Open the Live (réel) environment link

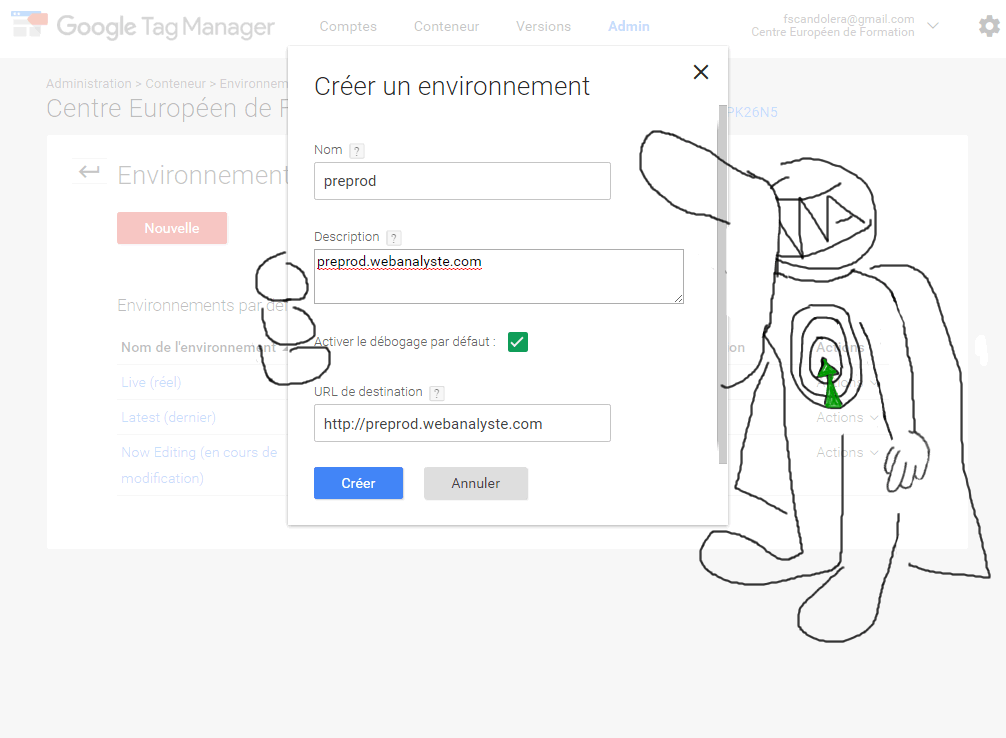[151, 382]
